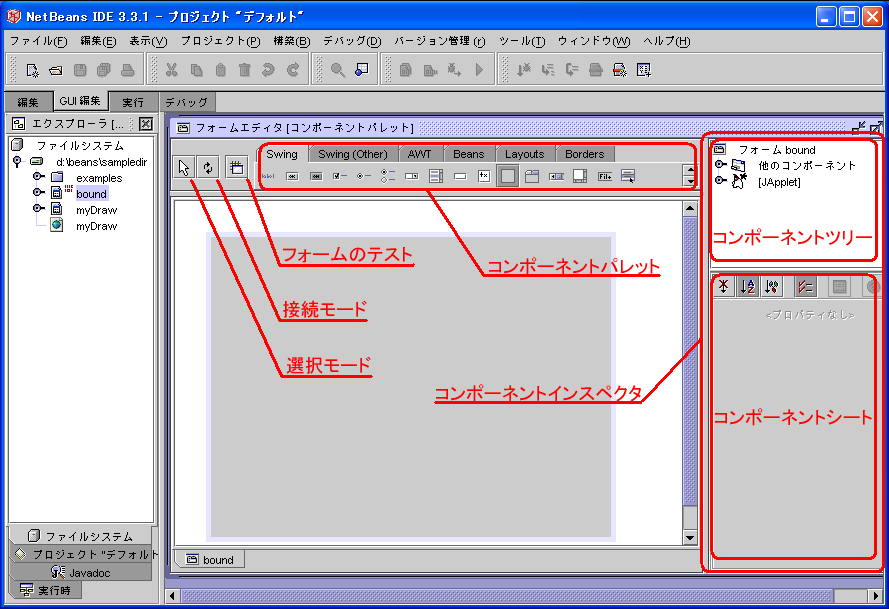
Task: Click the Compile icon in build toolbar
Action: click(x=406, y=70)
